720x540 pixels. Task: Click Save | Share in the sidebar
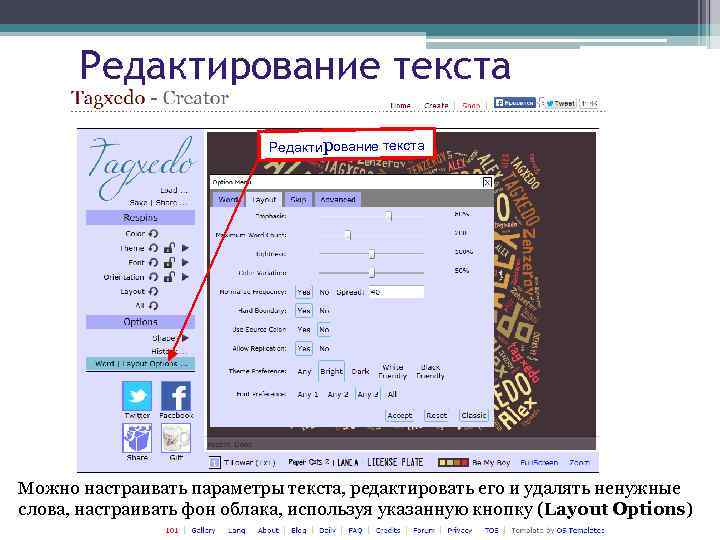click(x=158, y=202)
